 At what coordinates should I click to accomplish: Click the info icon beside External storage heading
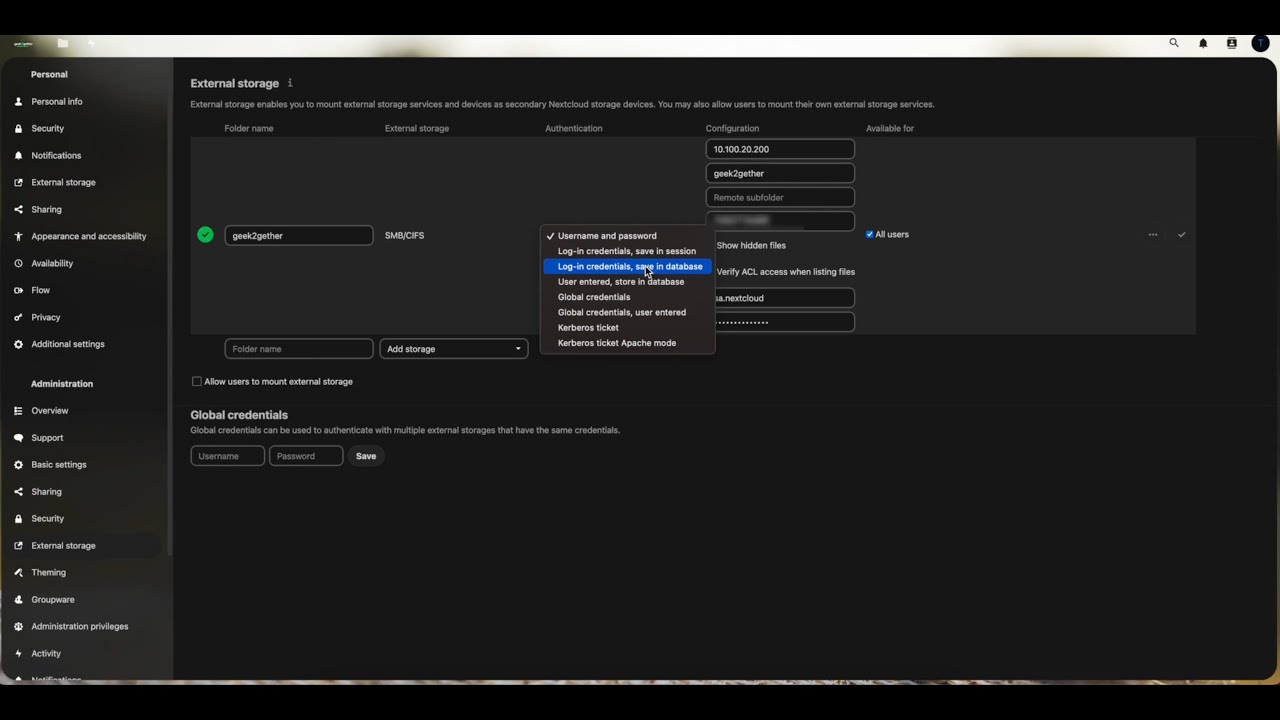[x=290, y=83]
